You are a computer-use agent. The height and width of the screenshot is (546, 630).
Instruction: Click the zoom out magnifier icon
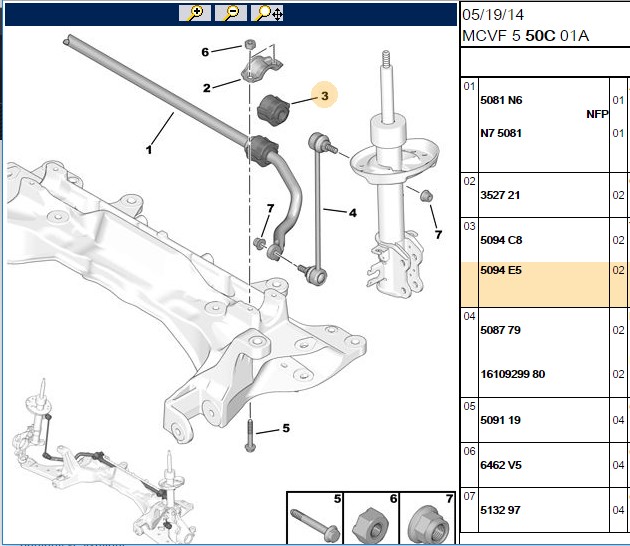231,13
